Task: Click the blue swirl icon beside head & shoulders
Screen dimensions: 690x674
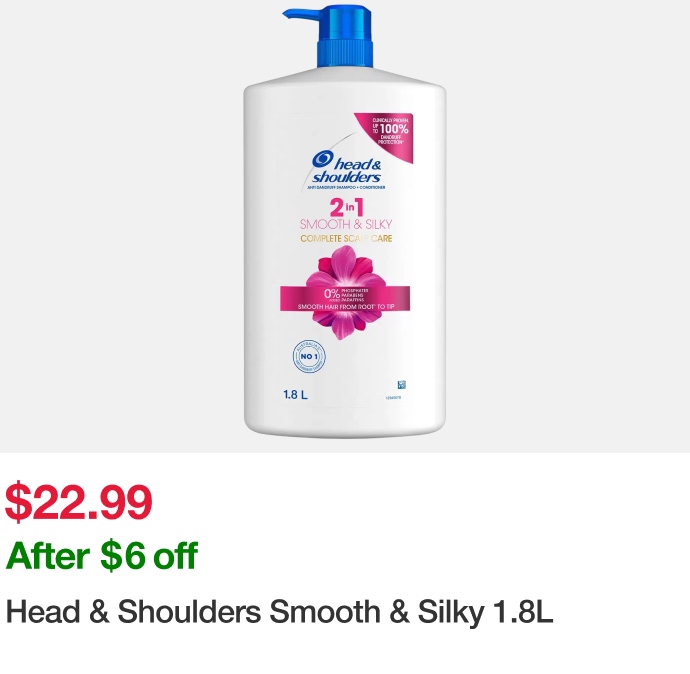Action: (323, 159)
